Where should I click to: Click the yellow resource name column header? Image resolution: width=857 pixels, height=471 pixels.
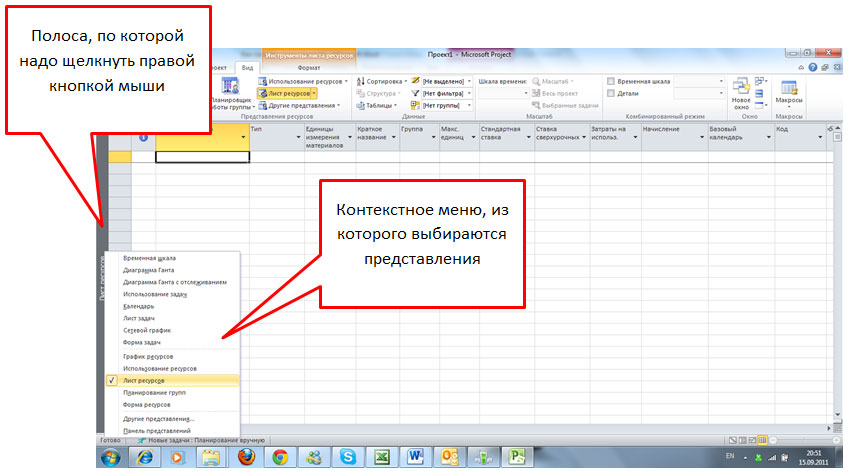point(202,137)
